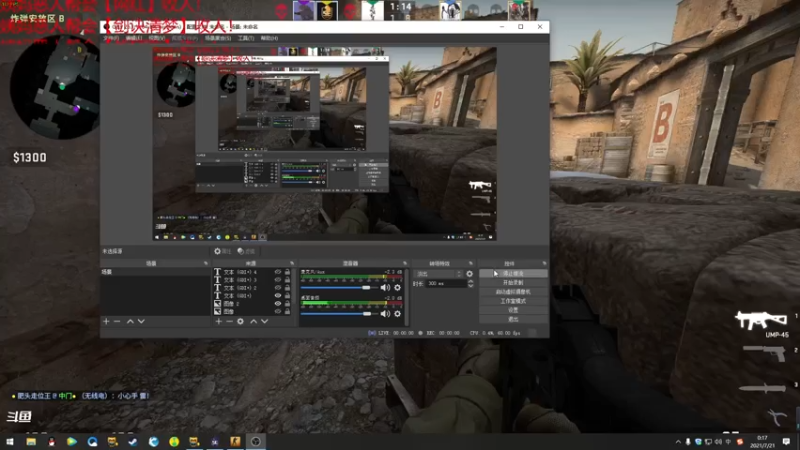Open the CS:GO taskbar icon
Viewport: 800px width, 450px height.
235,441
